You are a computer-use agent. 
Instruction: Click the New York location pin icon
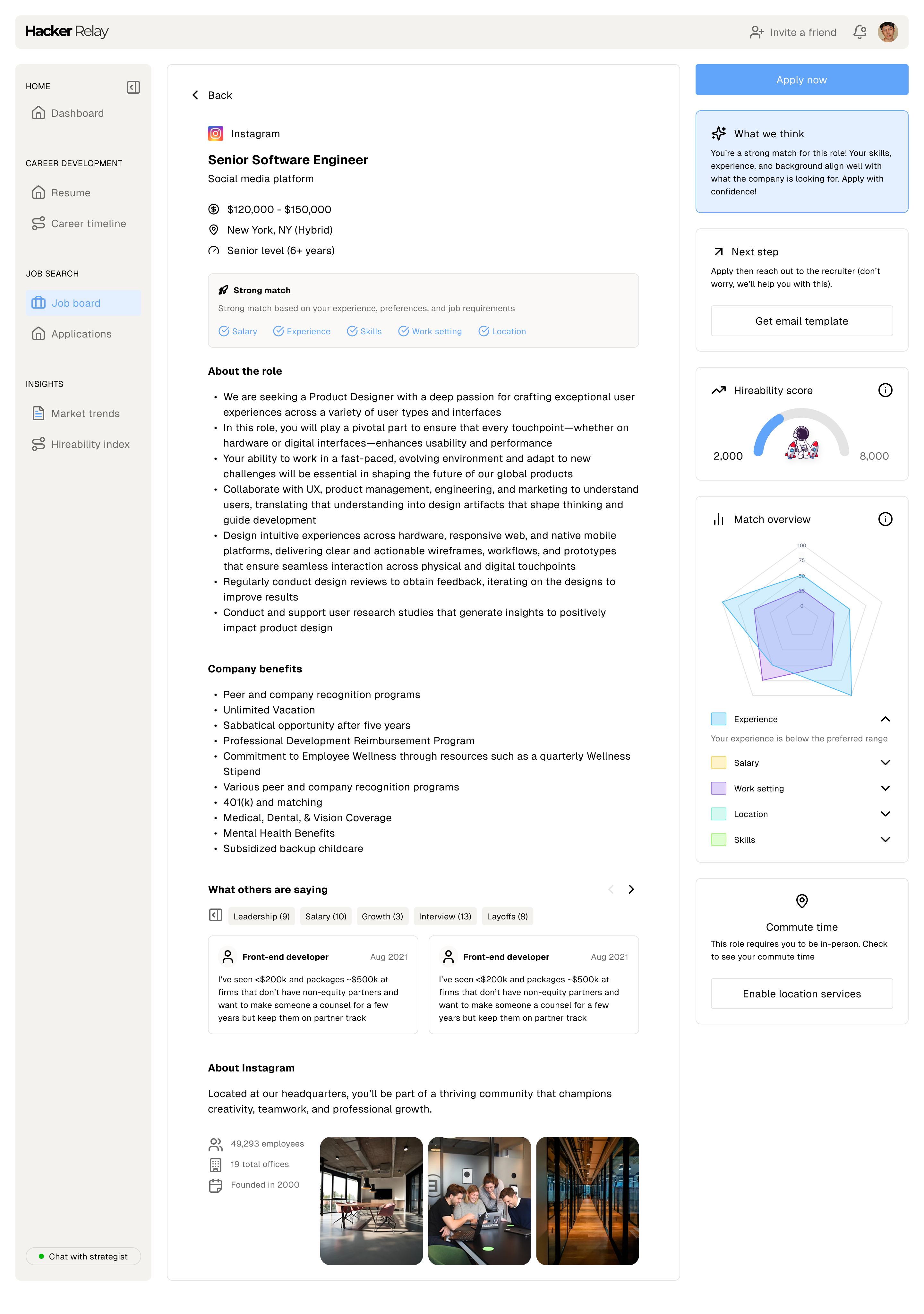[214, 229]
